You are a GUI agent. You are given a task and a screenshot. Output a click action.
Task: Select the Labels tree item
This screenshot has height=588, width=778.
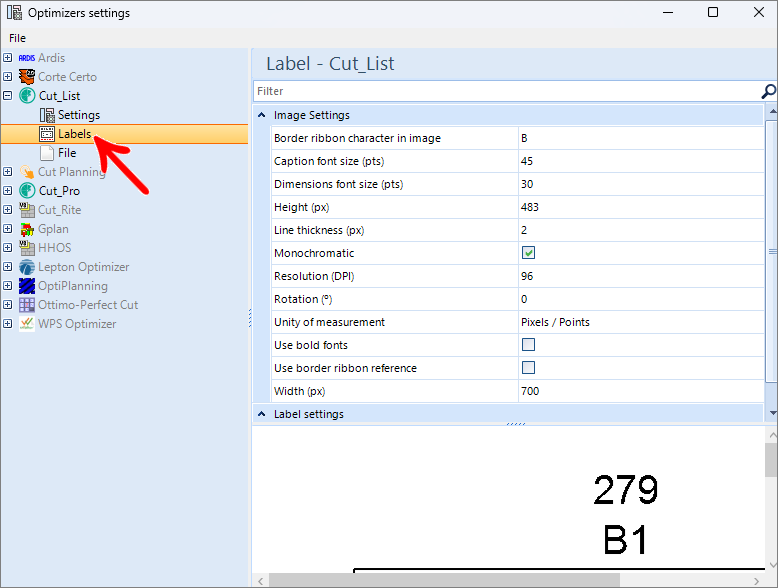(x=74, y=134)
